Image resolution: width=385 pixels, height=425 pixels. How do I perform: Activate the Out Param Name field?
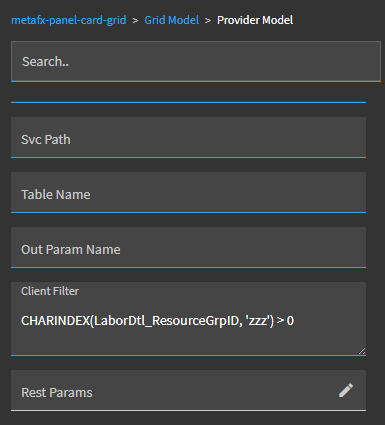[188, 247]
